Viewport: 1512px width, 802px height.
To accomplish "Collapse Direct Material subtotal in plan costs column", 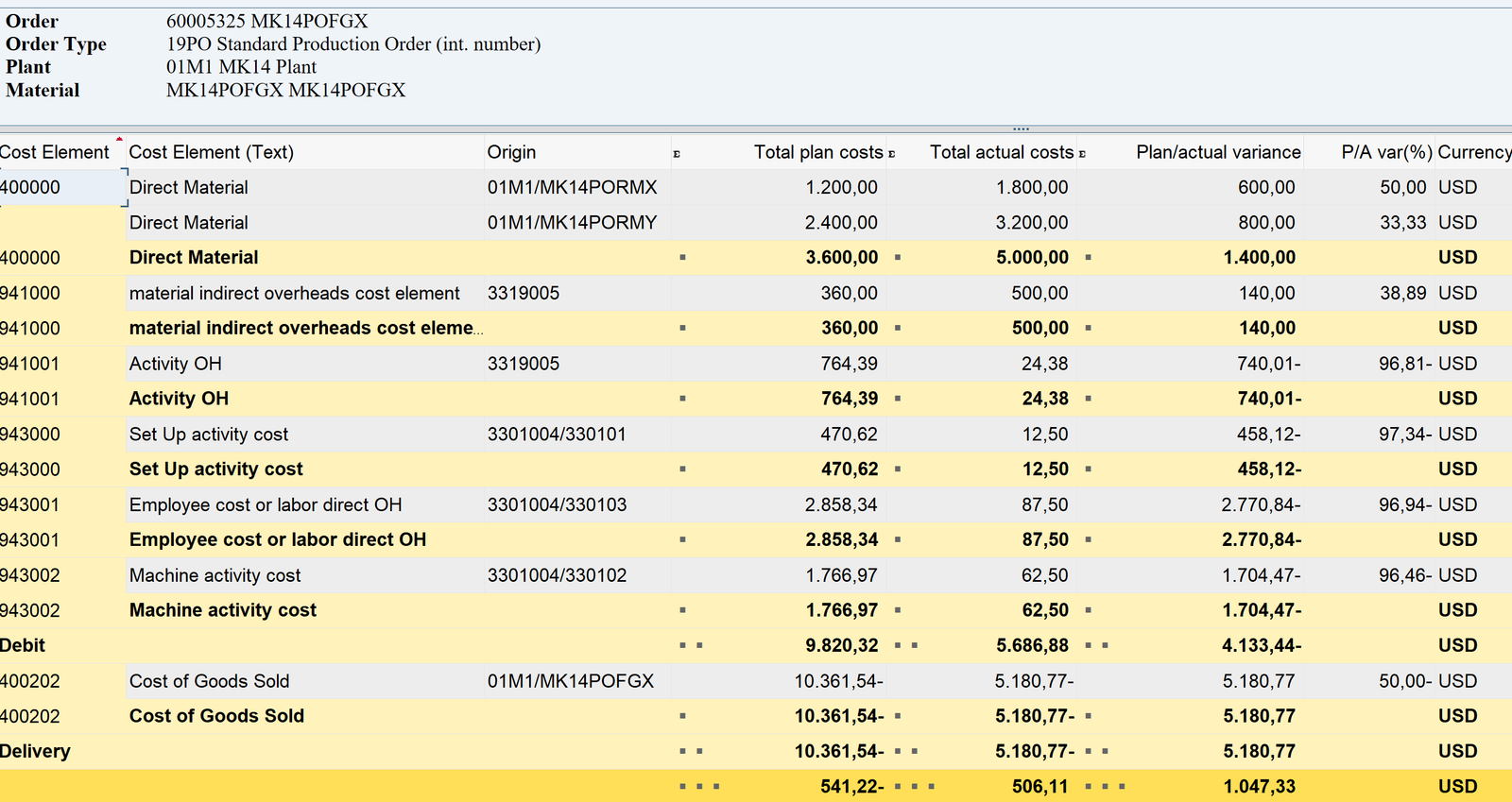I will pyautogui.click(x=682, y=258).
